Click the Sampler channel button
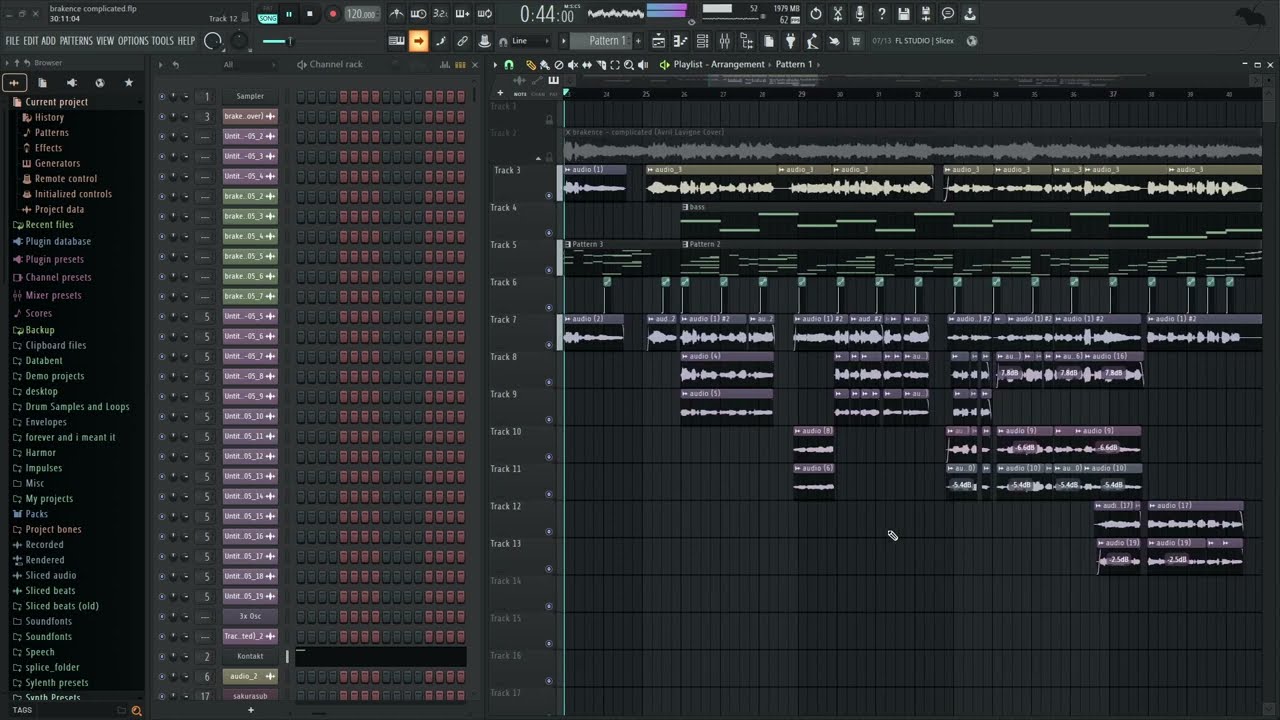Viewport: 1280px width, 720px height. (250, 97)
